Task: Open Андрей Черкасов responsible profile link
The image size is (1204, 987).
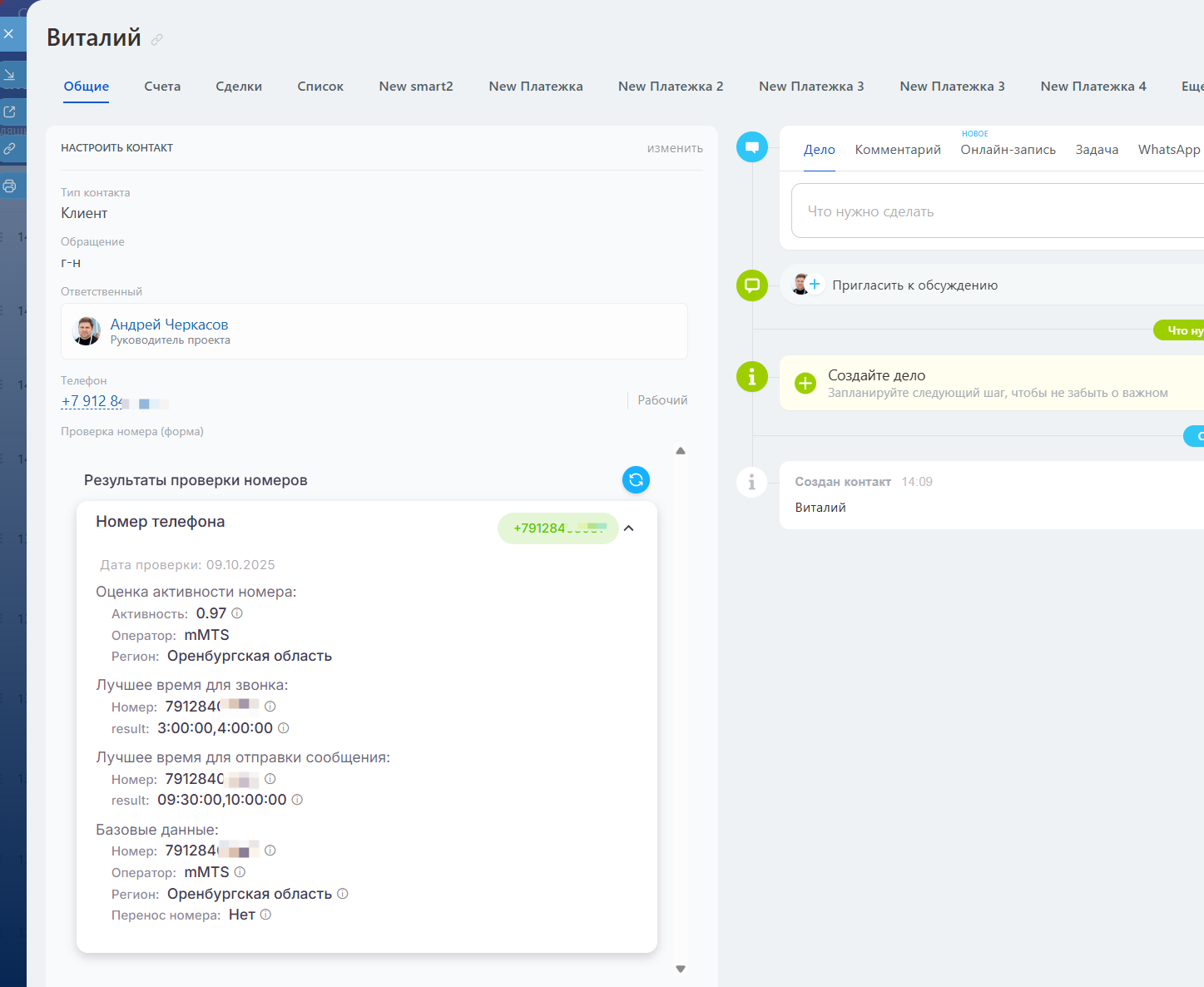Action: 169,325
